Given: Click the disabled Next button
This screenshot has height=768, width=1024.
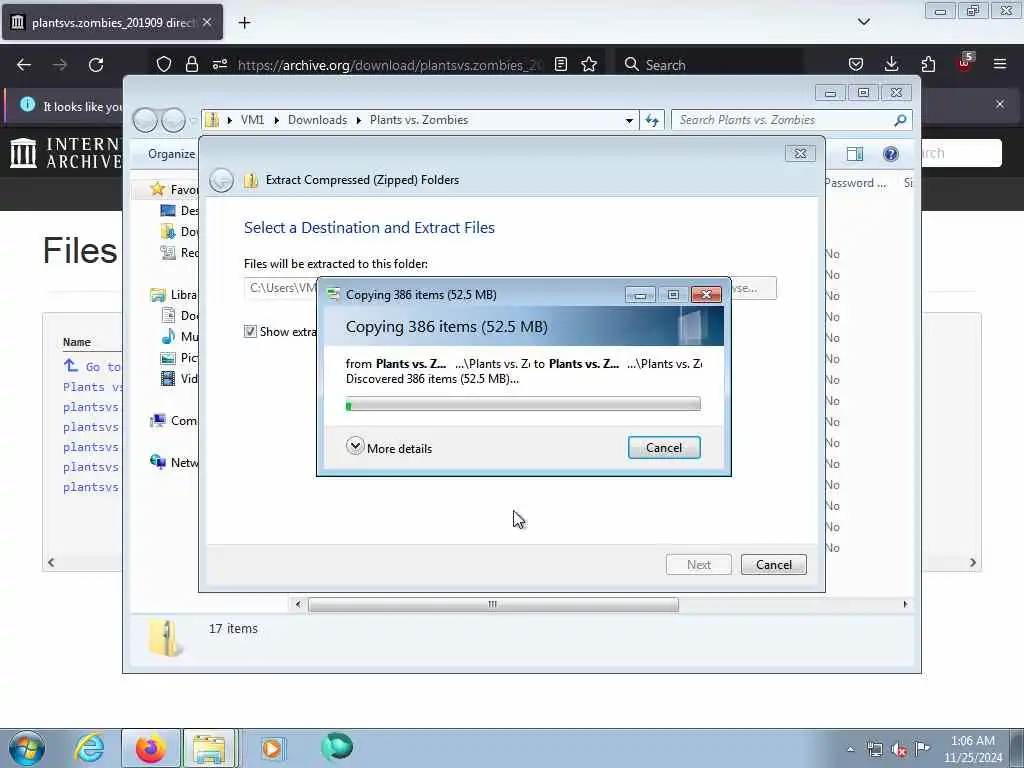Looking at the screenshot, I should tap(698, 564).
